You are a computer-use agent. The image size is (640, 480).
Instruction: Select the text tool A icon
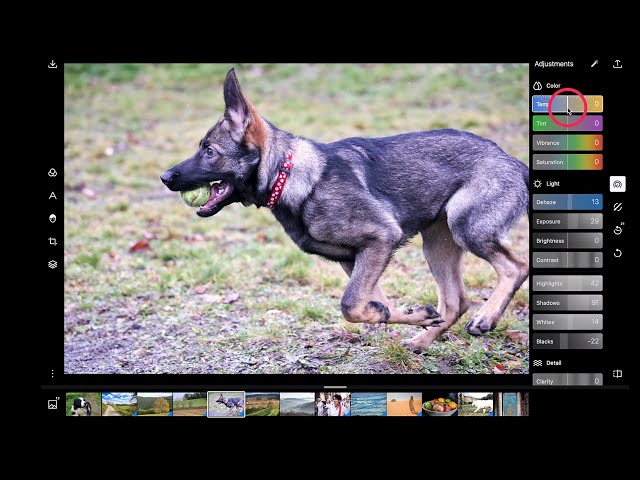point(53,196)
